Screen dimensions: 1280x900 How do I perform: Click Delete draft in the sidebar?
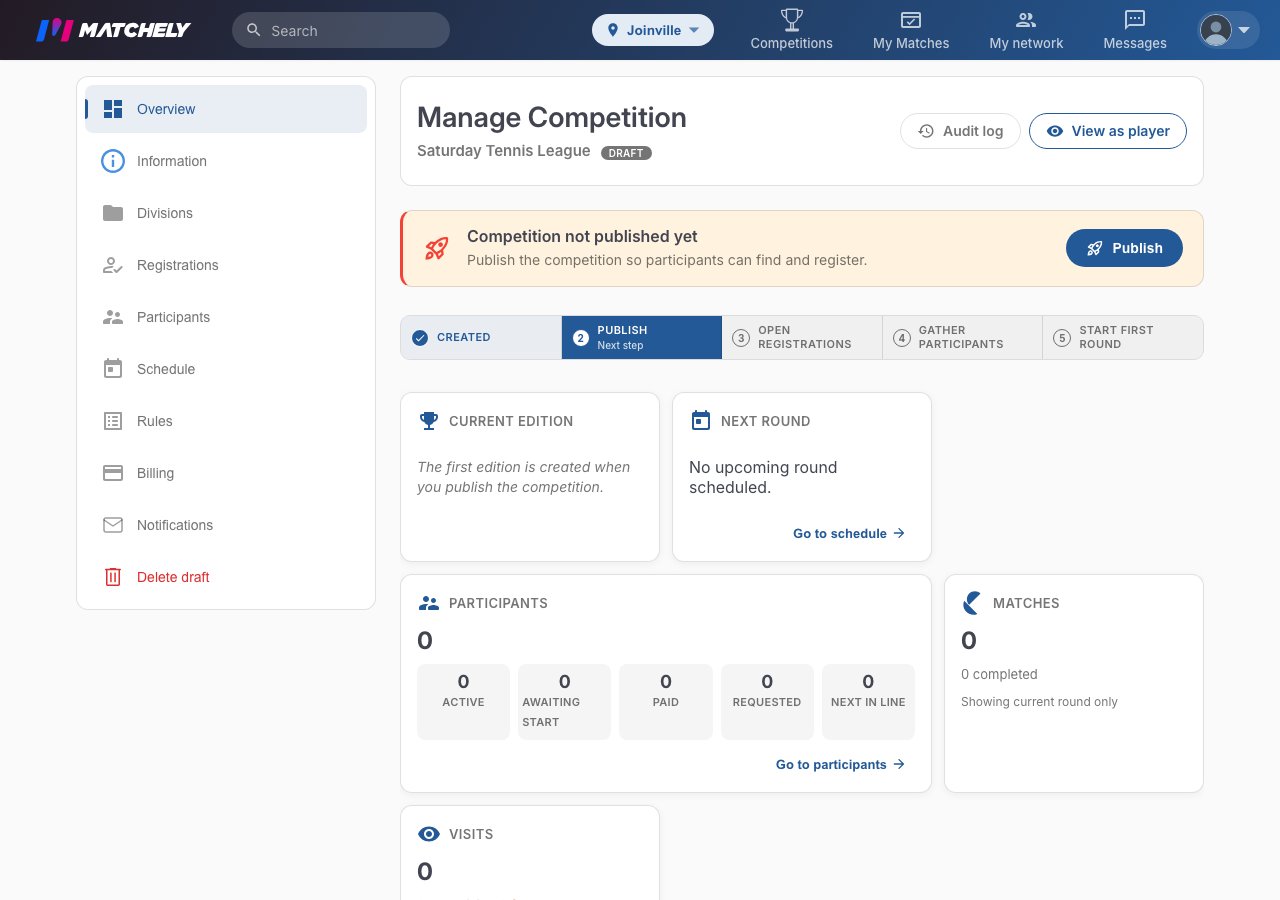click(x=226, y=577)
